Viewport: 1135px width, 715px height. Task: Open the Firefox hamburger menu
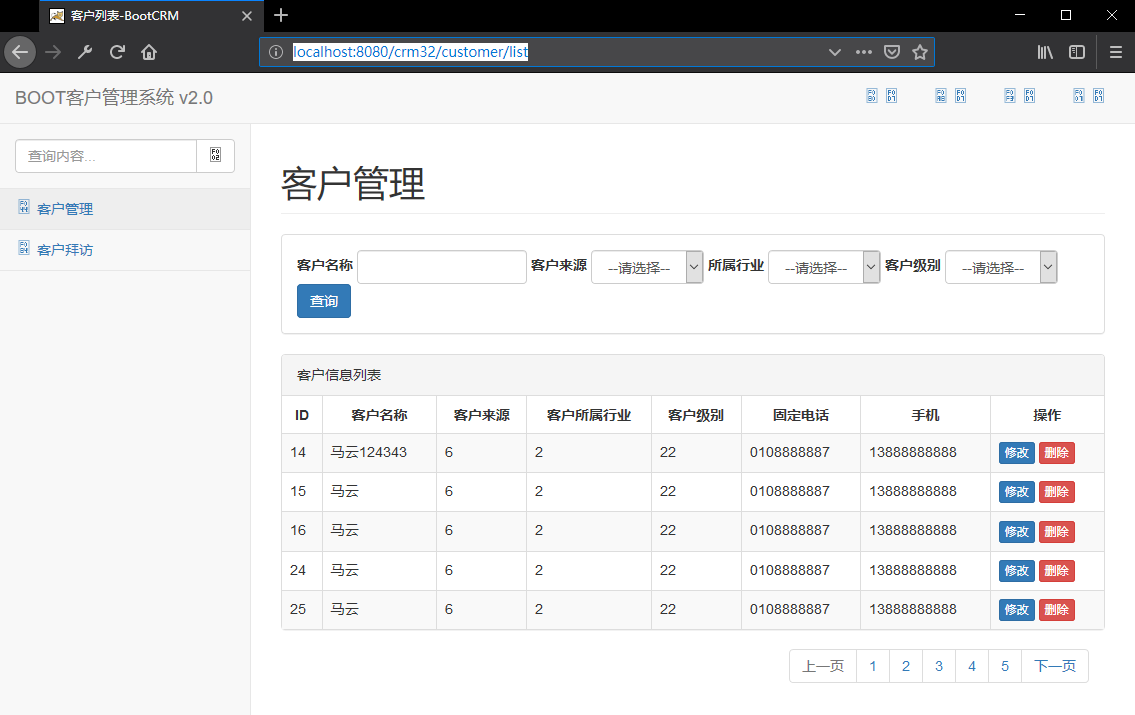(x=1115, y=52)
